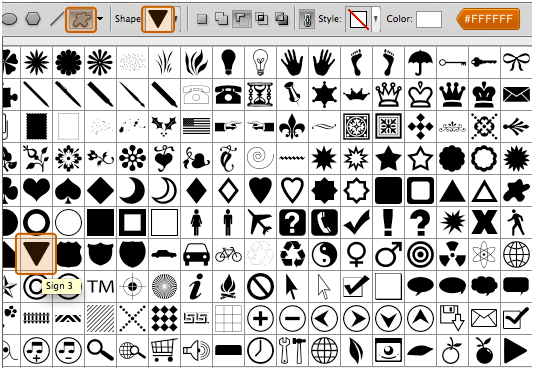Open the geometry options dropdown arrow
Image resolution: width=534 pixels, height=370 pixels.
(100, 19)
